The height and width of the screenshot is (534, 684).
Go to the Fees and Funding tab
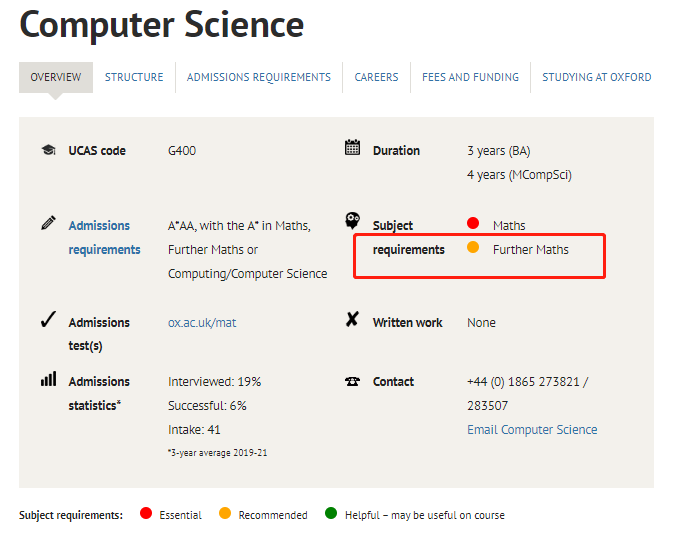click(470, 77)
